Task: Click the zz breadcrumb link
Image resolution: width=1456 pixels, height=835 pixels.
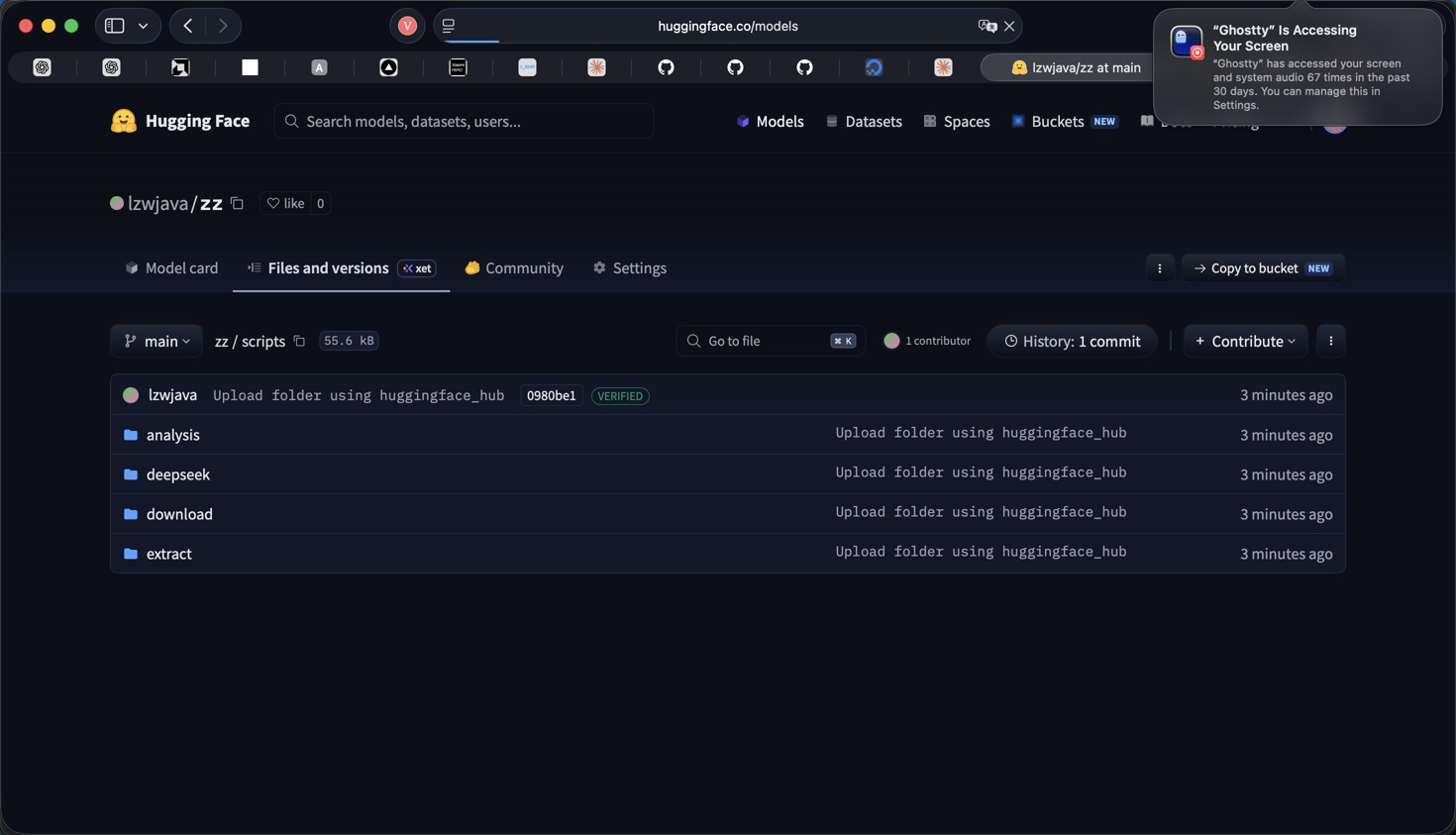Action: pyautogui.click(x=221, y=341)
